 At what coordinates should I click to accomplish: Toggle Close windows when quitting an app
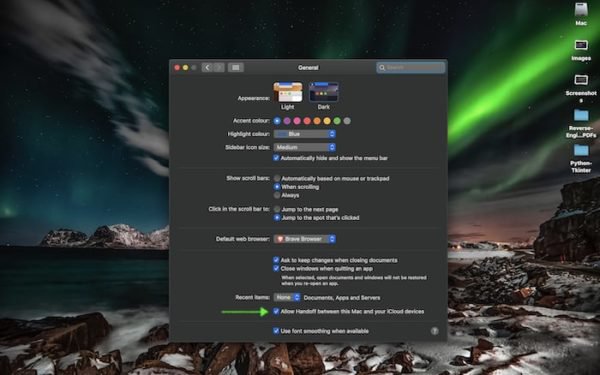(276, 268)
